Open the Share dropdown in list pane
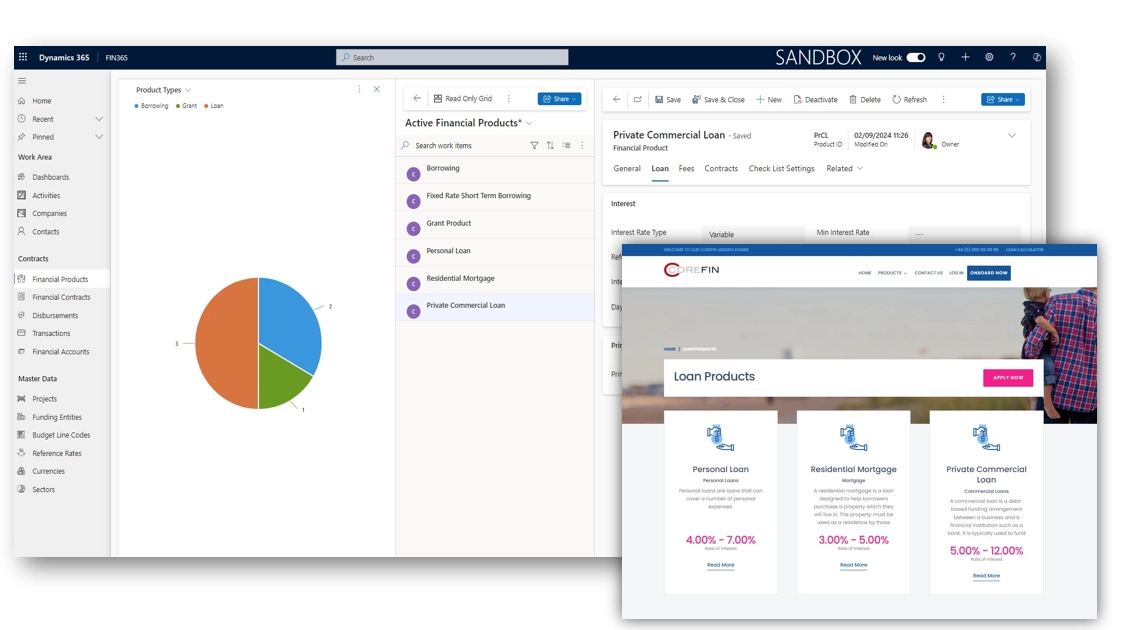 559,99
